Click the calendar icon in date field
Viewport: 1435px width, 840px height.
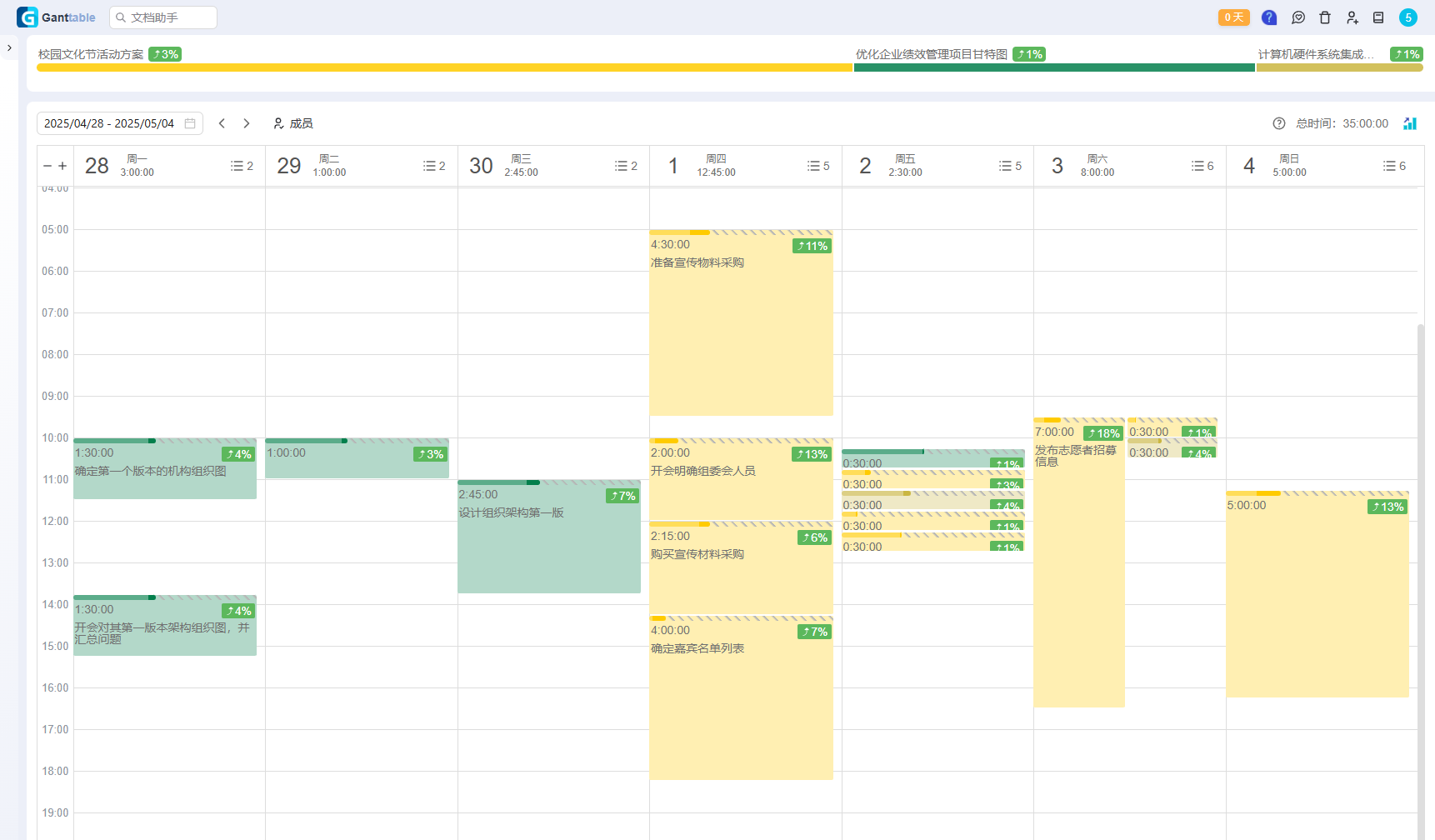click(190, 123)
